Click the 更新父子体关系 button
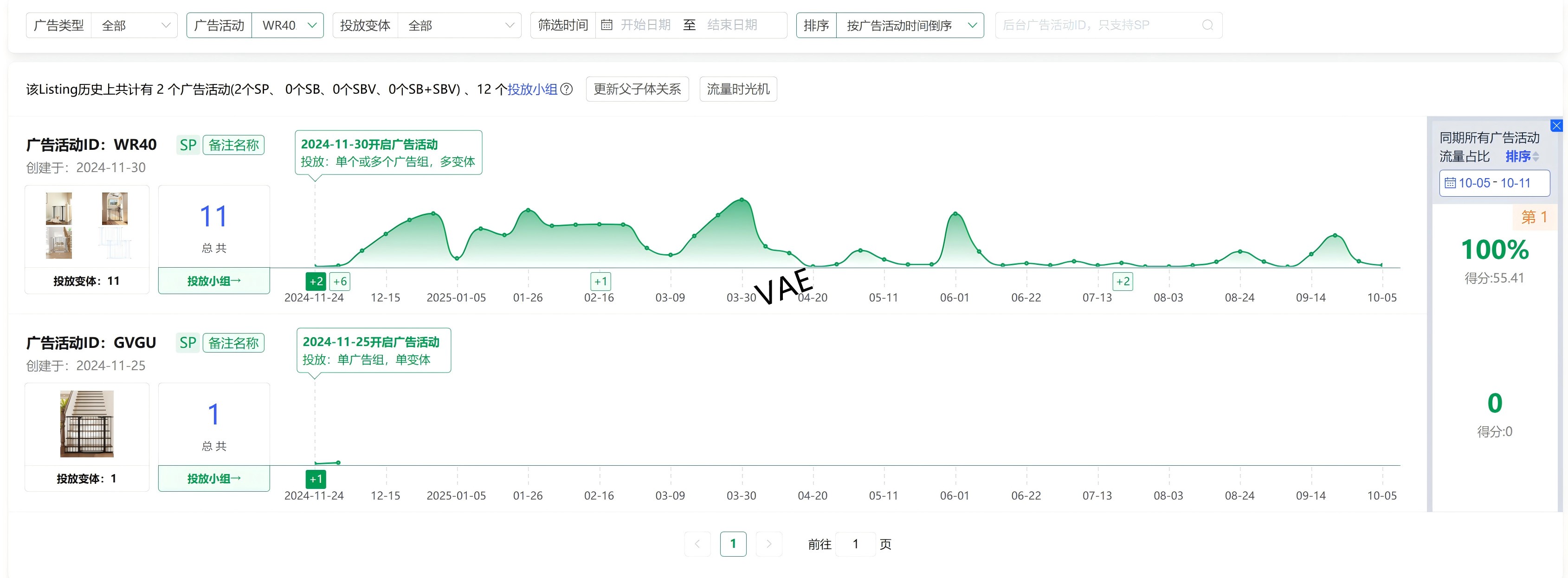 [637, 90]
